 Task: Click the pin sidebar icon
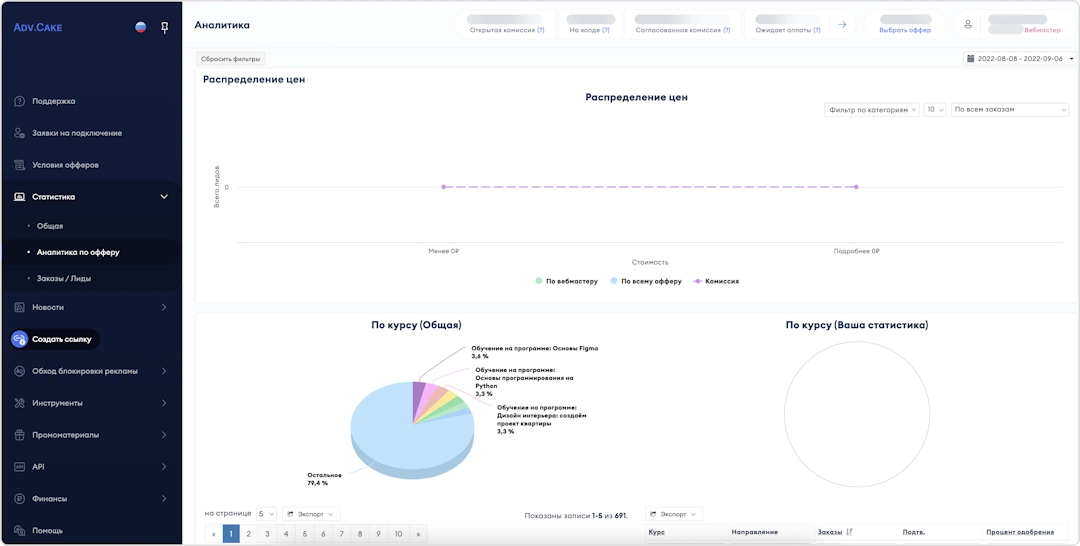click(x=165, y=27)
